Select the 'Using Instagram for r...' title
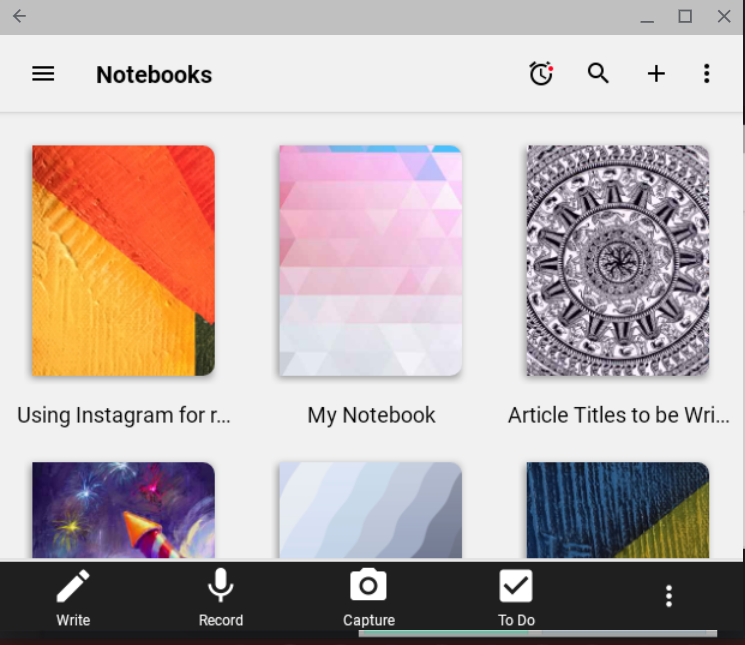This screenshot has height=645, width=745. (x=124, y=415)
